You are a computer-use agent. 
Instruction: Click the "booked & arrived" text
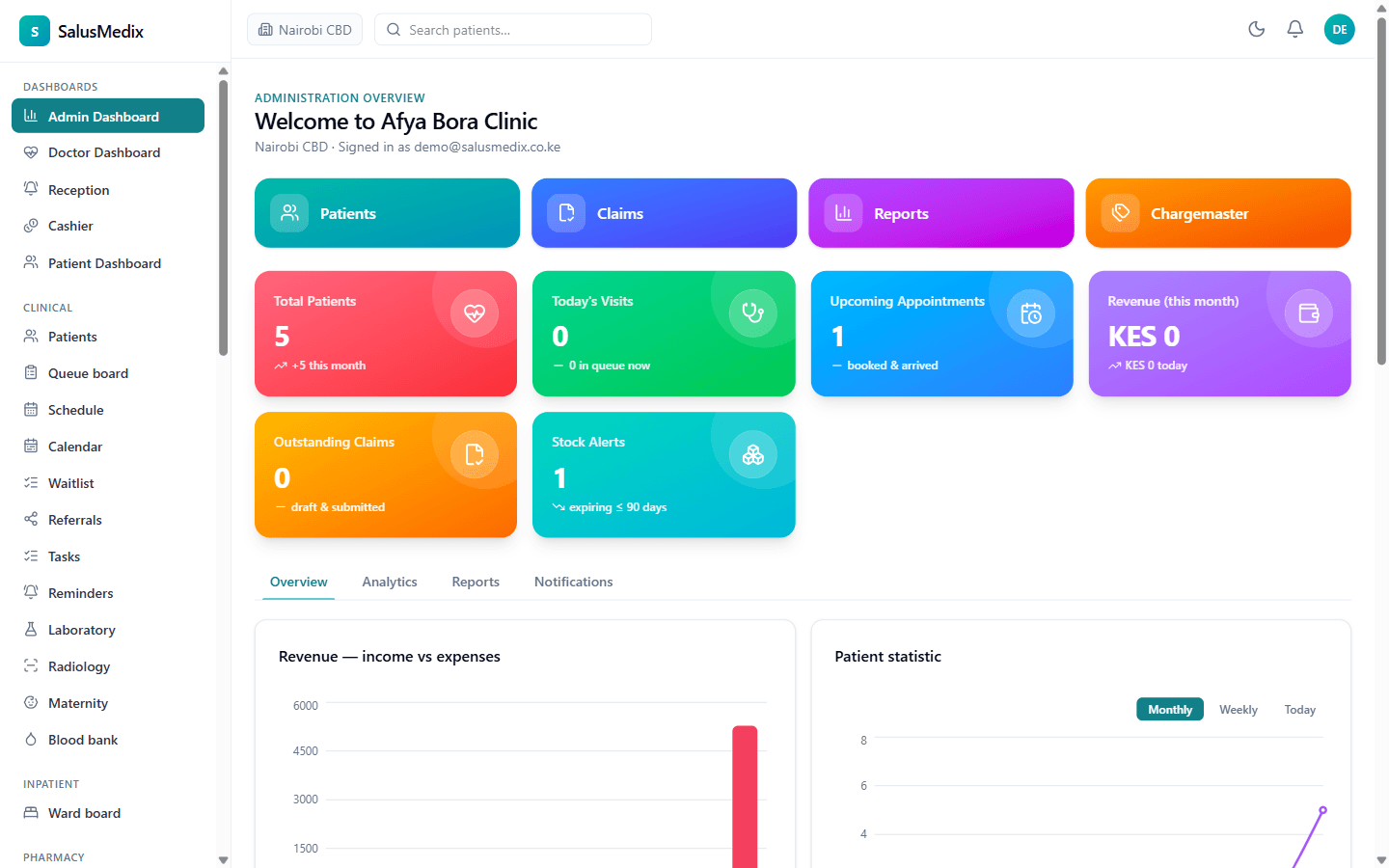[x=892, y=366]
